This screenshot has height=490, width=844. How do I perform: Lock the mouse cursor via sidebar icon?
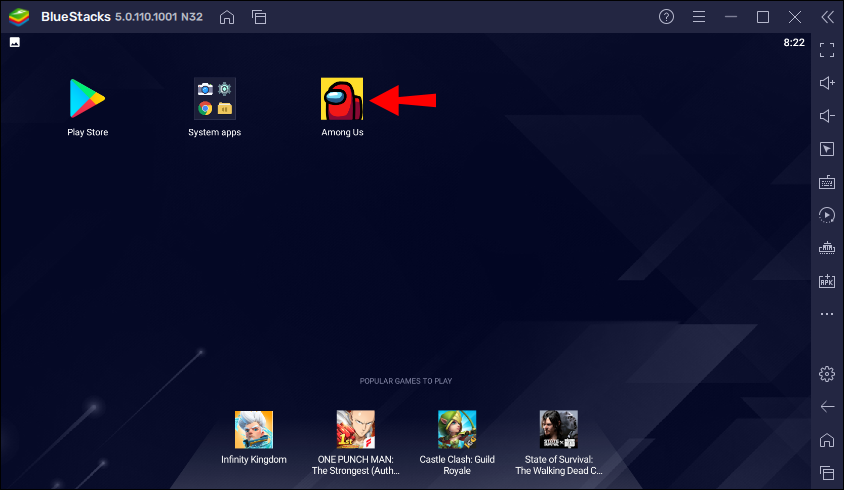[827, 149]
